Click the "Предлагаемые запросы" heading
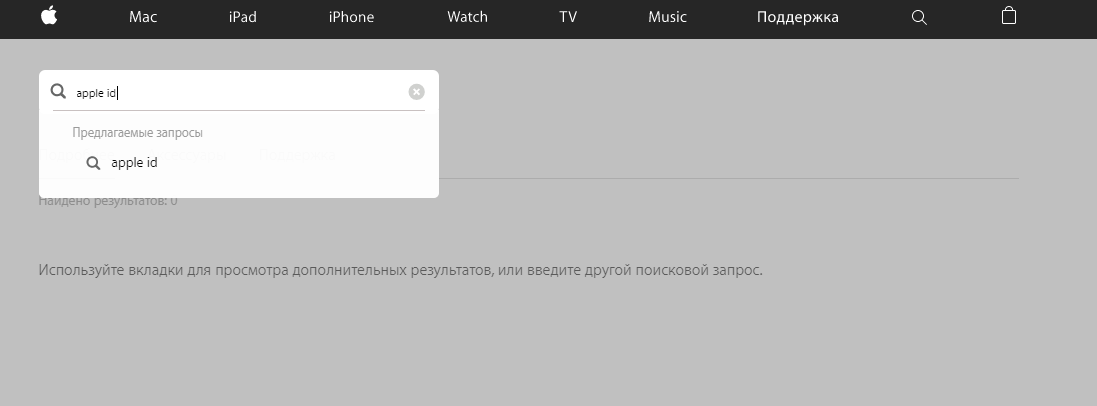1097x406 pixels. point(138,133)
